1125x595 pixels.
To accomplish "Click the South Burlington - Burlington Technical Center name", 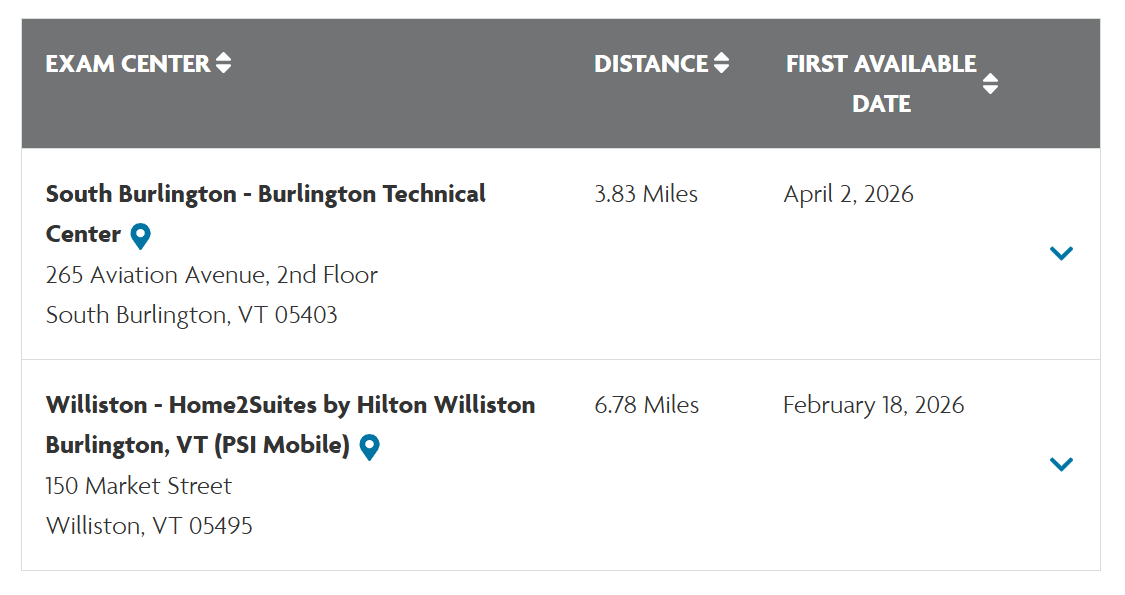I will tap(265, 194).
